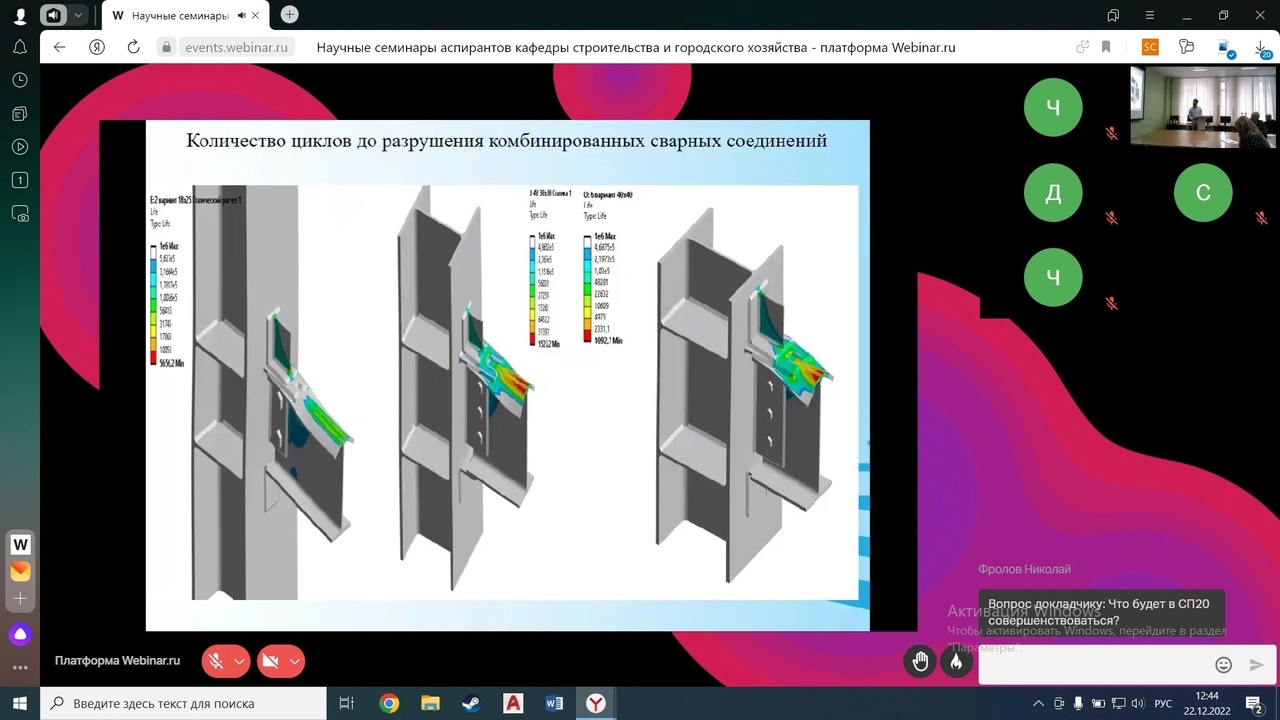1280x720 pixels.
Task: Open browser tab collections panel
Action: pyautogui.click(x=1113, y=15)
